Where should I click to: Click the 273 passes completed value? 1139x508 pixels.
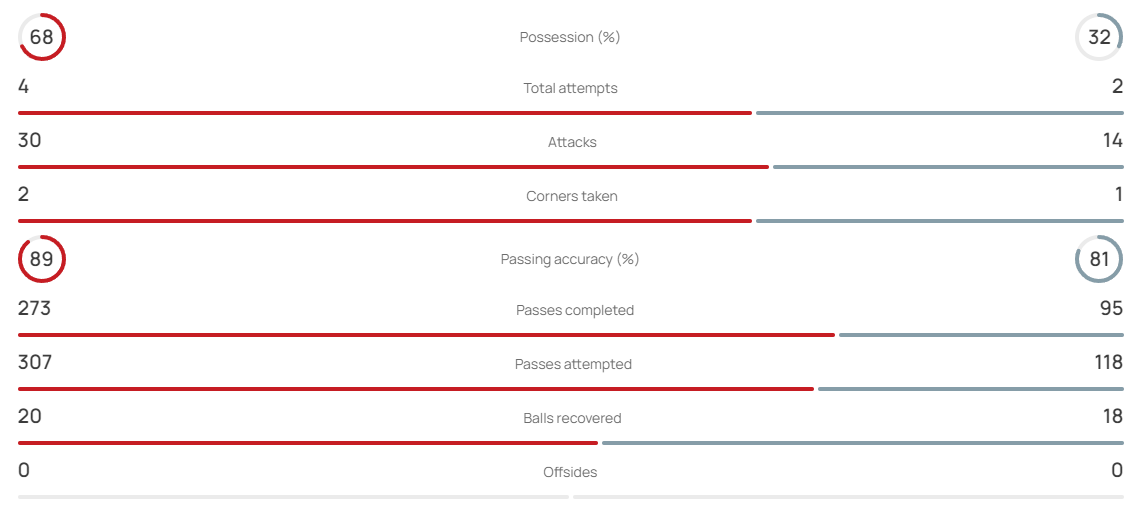(34, 309)
